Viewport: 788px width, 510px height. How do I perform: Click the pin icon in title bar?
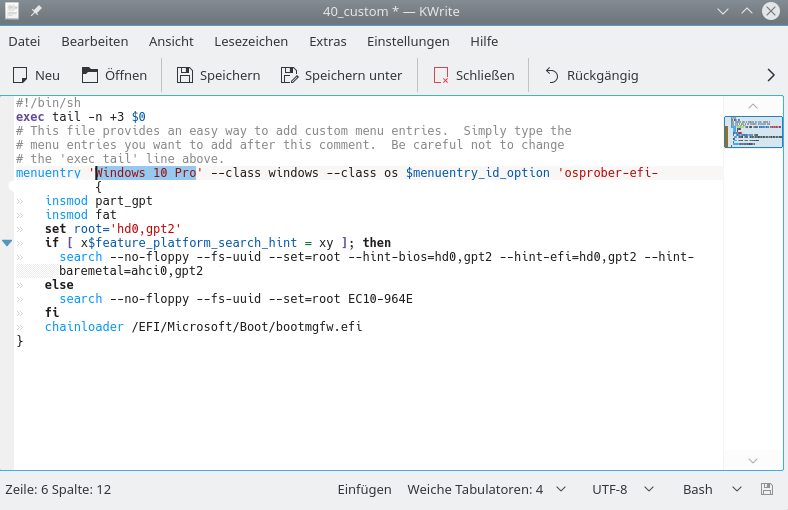tap(36, 11)
